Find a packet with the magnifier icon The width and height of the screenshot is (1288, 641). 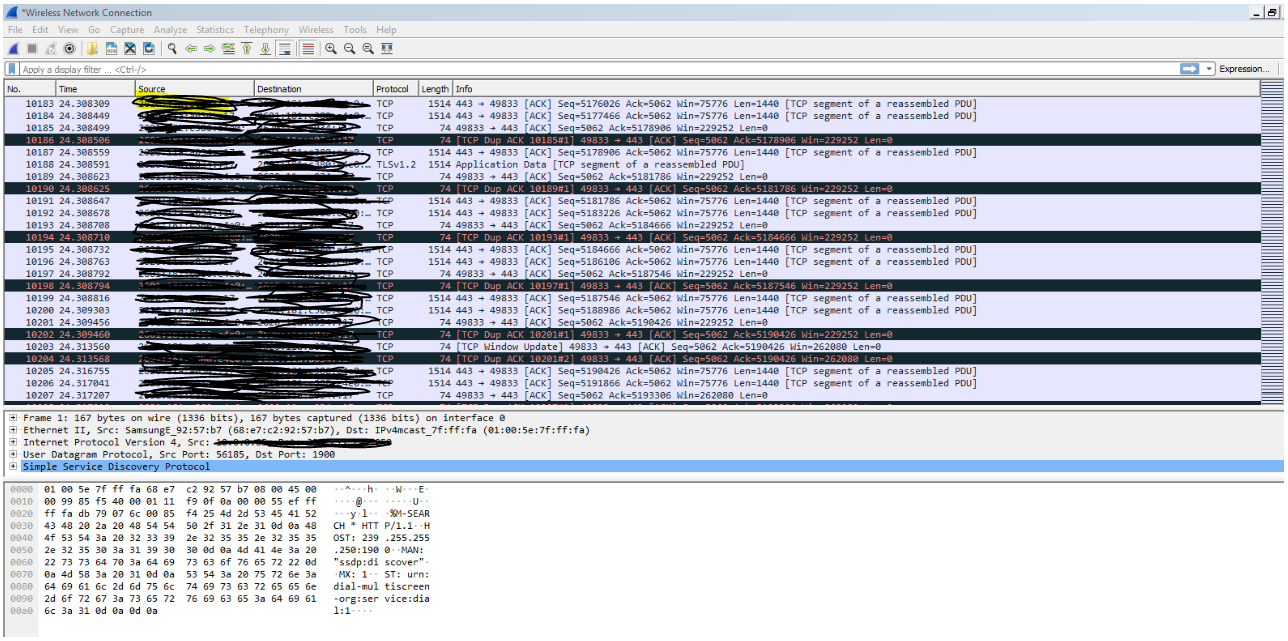(172, 48)
